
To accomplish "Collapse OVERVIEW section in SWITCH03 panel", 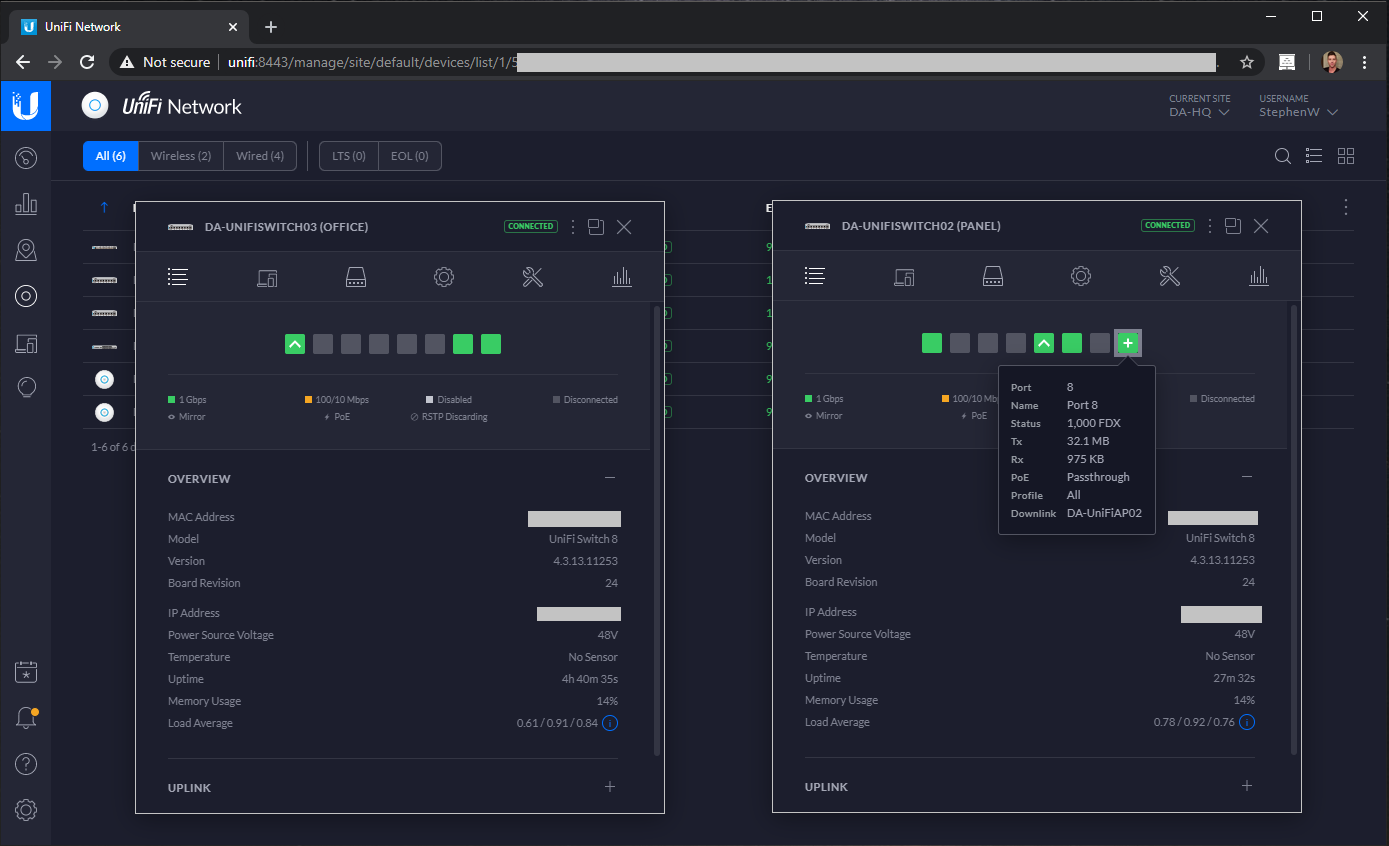I will [610, 478].
